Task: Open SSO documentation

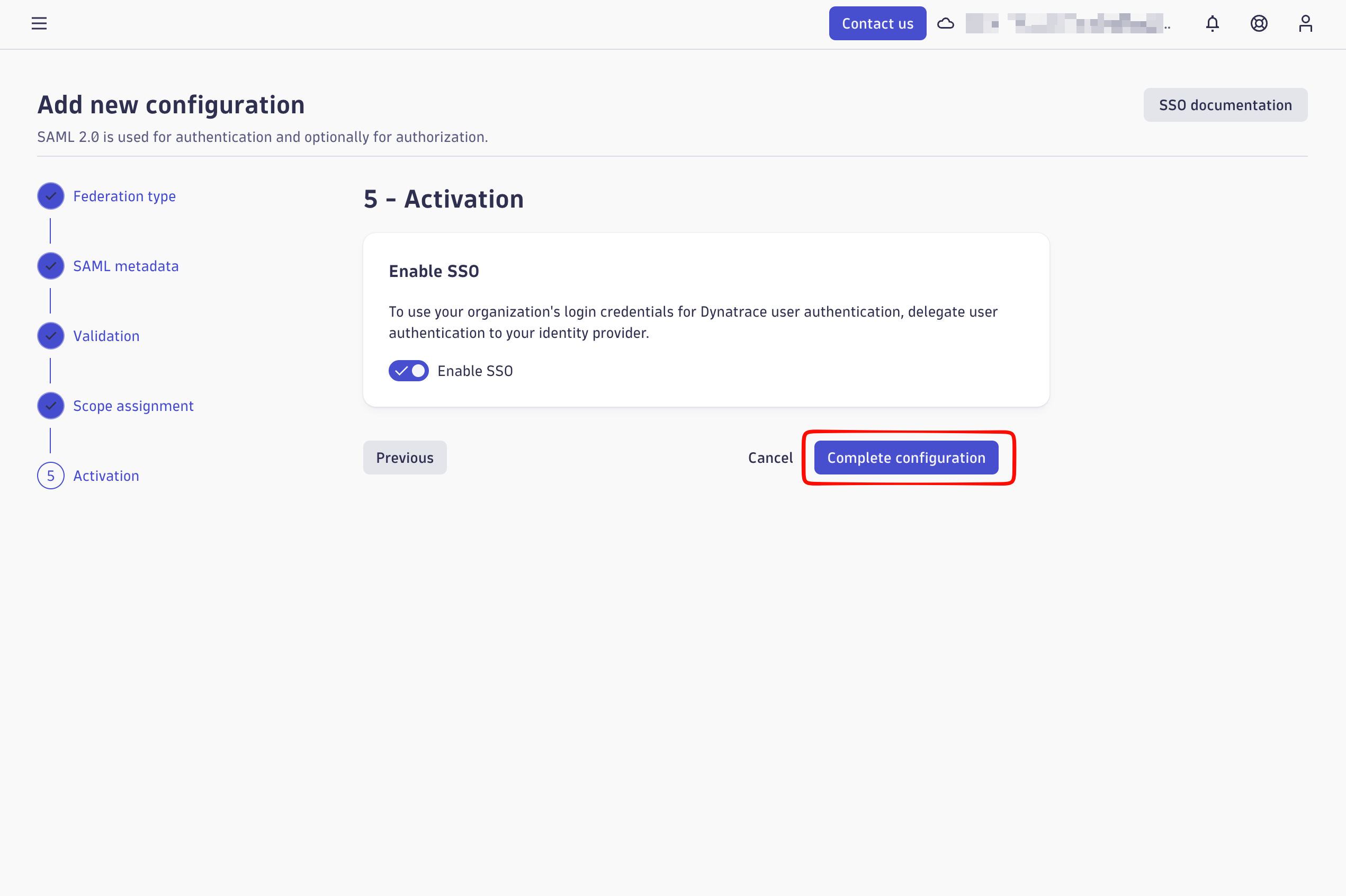Action: (1225, 105)
